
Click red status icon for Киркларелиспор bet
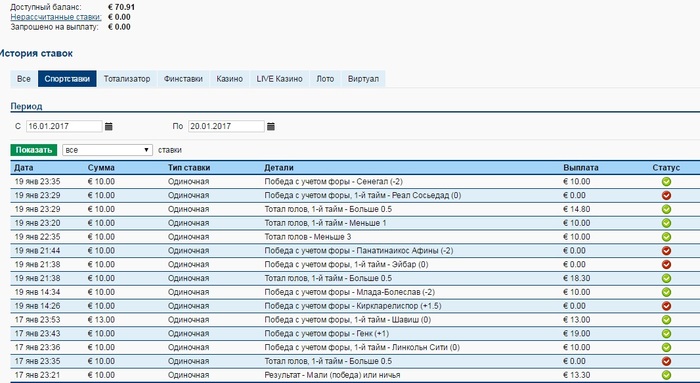point(666,306)
